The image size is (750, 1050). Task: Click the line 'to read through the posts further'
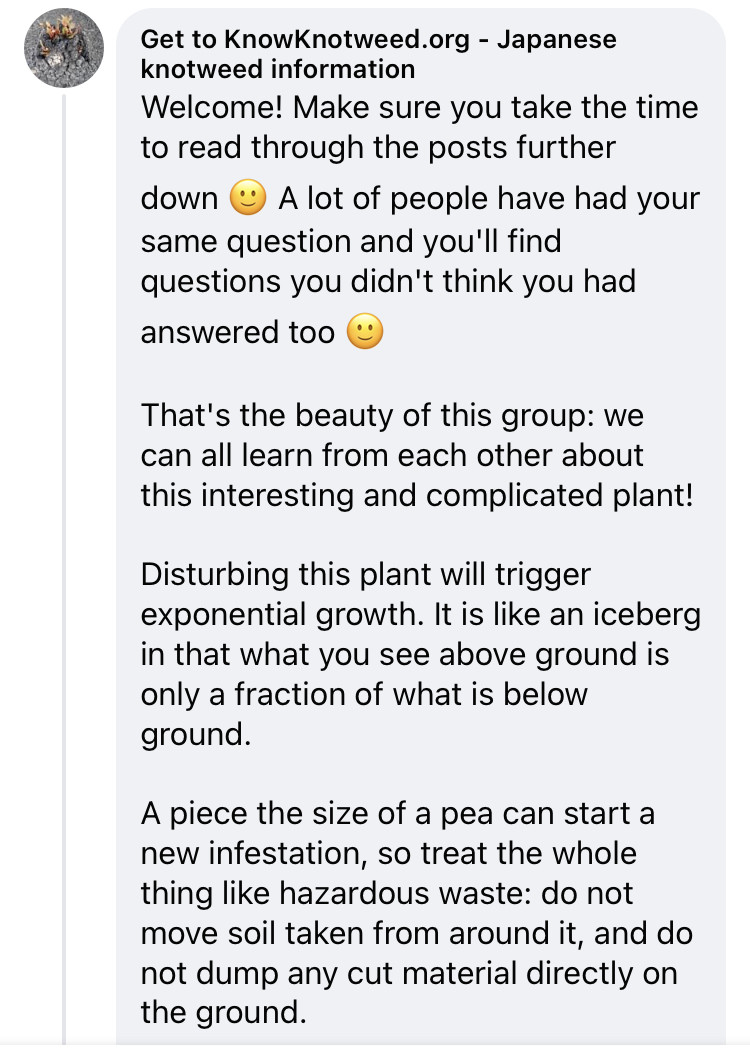click(378, 148)
